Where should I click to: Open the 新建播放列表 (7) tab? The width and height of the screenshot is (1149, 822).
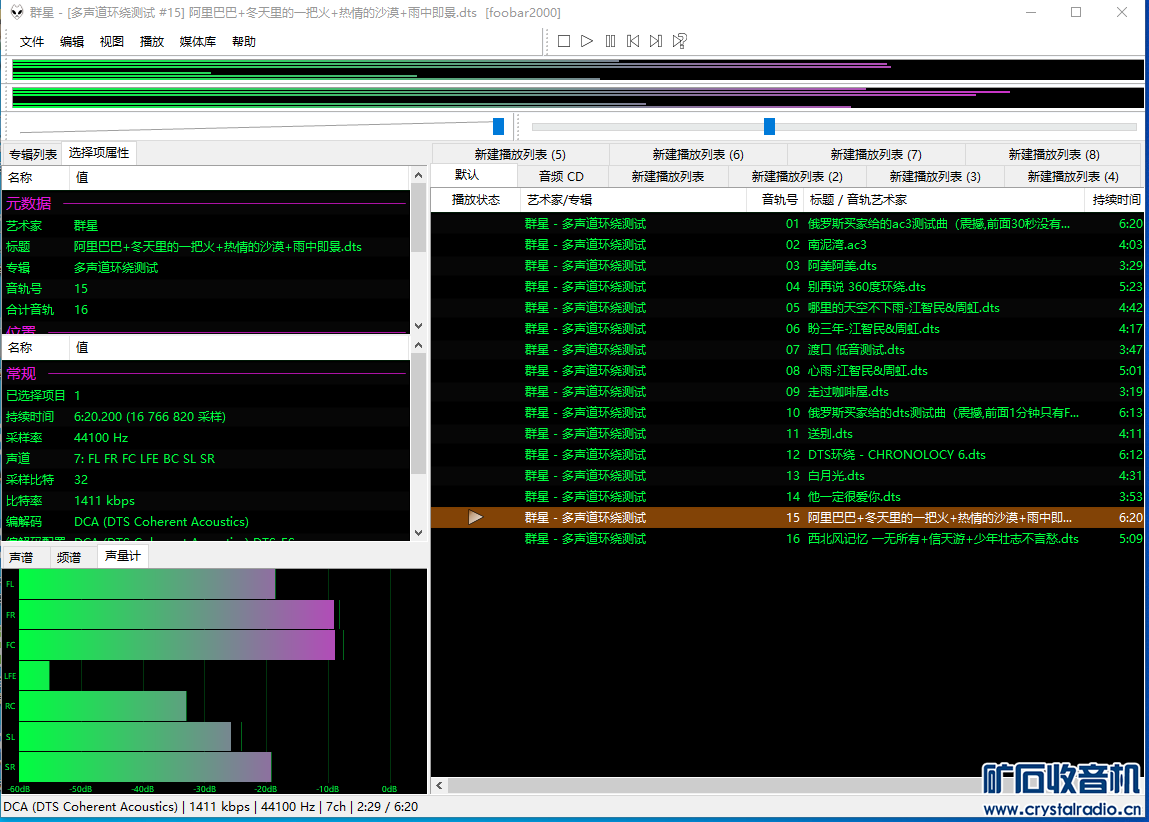click(x=876, y=155)
